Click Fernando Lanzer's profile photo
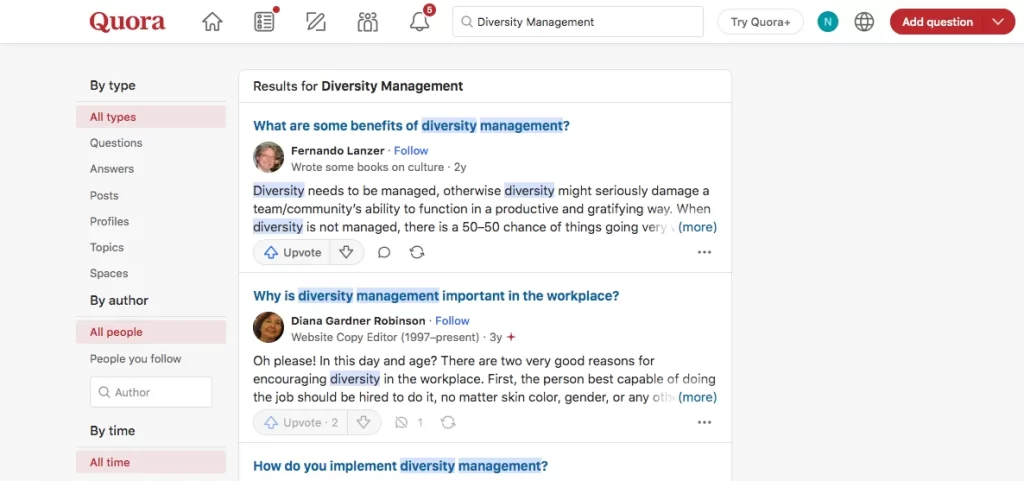 tap(268, 157)
